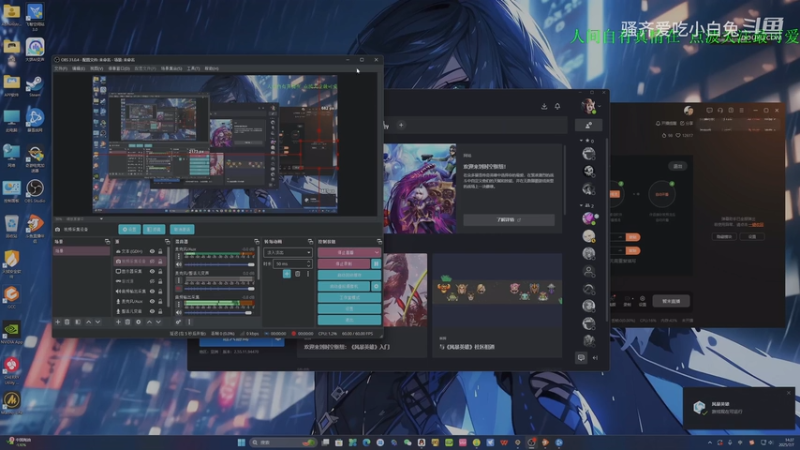The width and height of the screenshot is (800, 450).
Task: Click the stop recording button in OBS
Action: pos(344,264)
